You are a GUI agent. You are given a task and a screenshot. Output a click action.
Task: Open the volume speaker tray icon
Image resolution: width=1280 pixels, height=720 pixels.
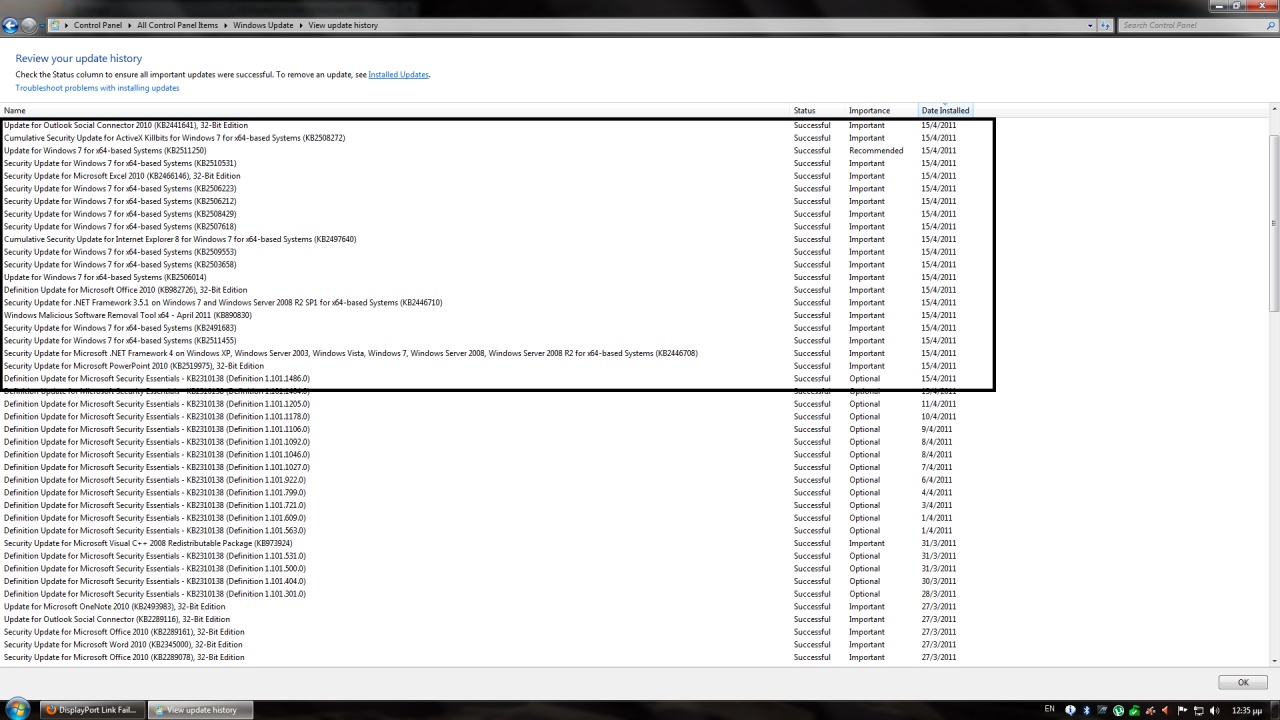1214,710
